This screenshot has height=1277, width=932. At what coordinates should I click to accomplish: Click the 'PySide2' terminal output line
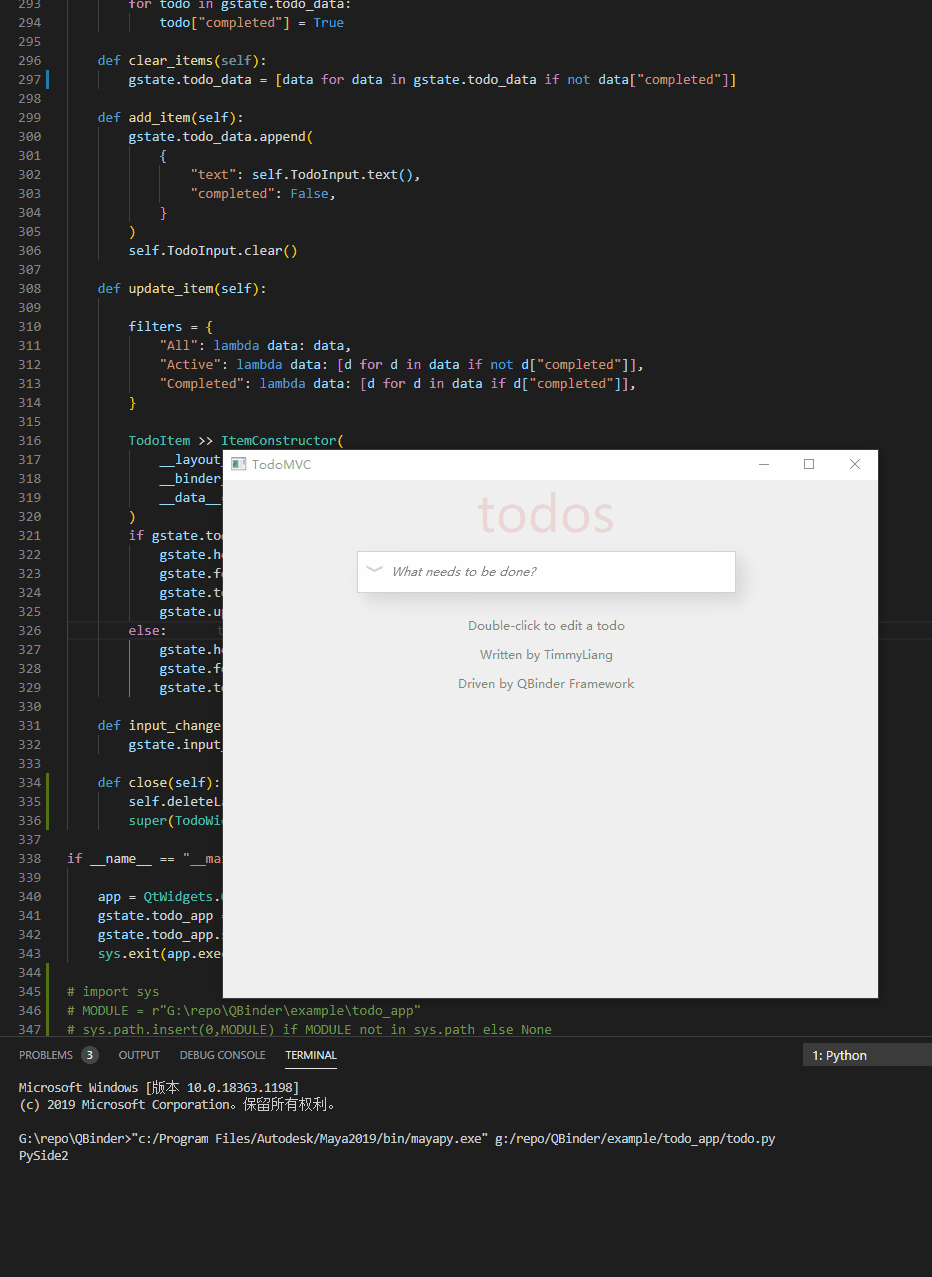[44, 1155]
